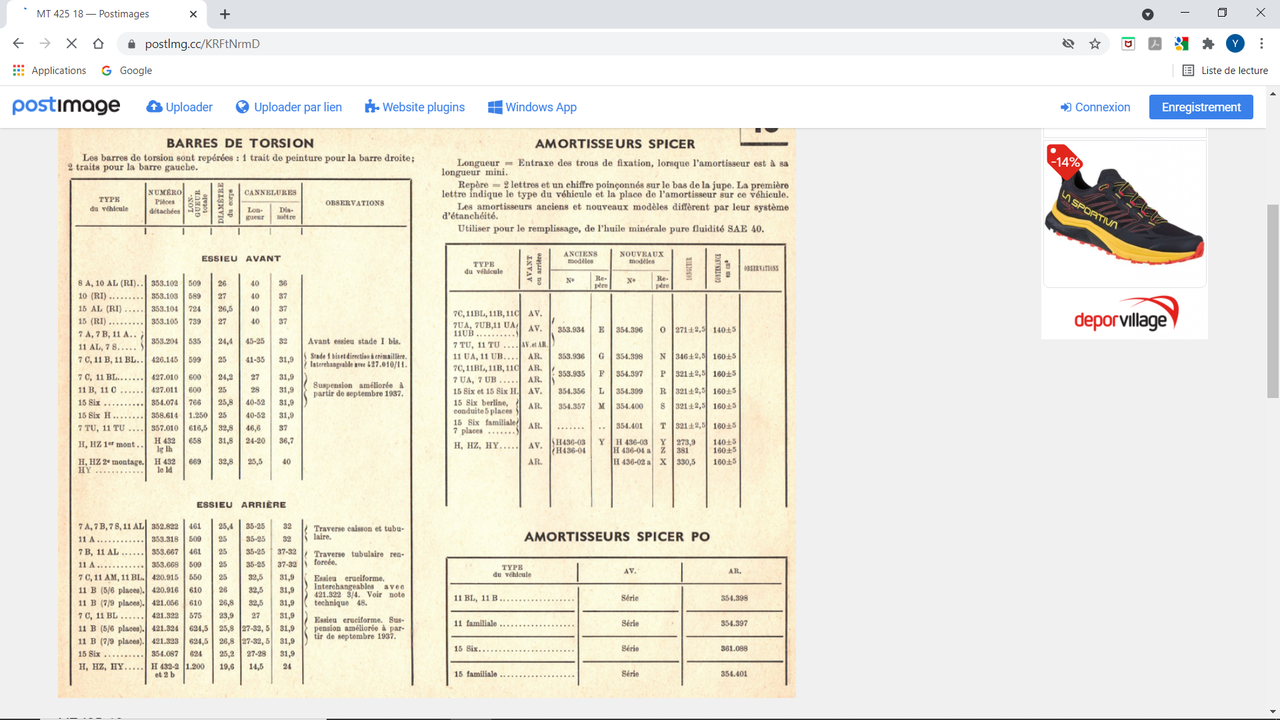
Task: Bookmark this page with the star icon
Action: coord(1095,44)
